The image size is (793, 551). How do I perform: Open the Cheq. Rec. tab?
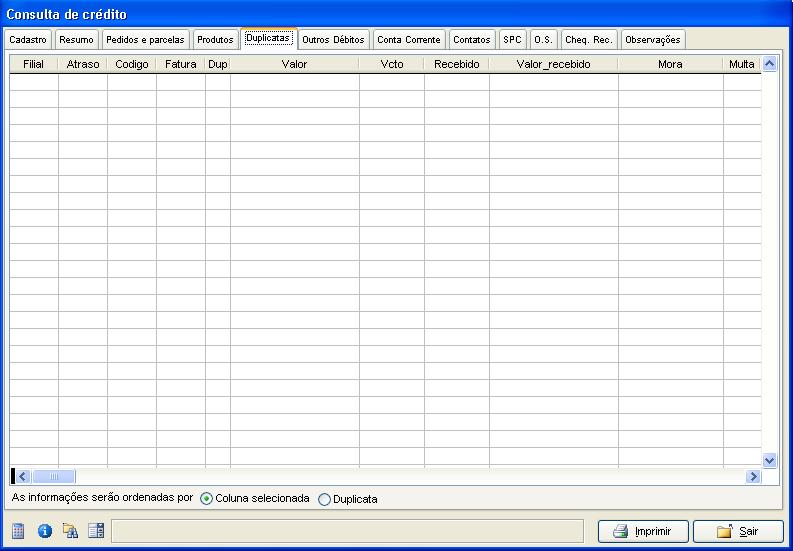[x=589, y=39]
